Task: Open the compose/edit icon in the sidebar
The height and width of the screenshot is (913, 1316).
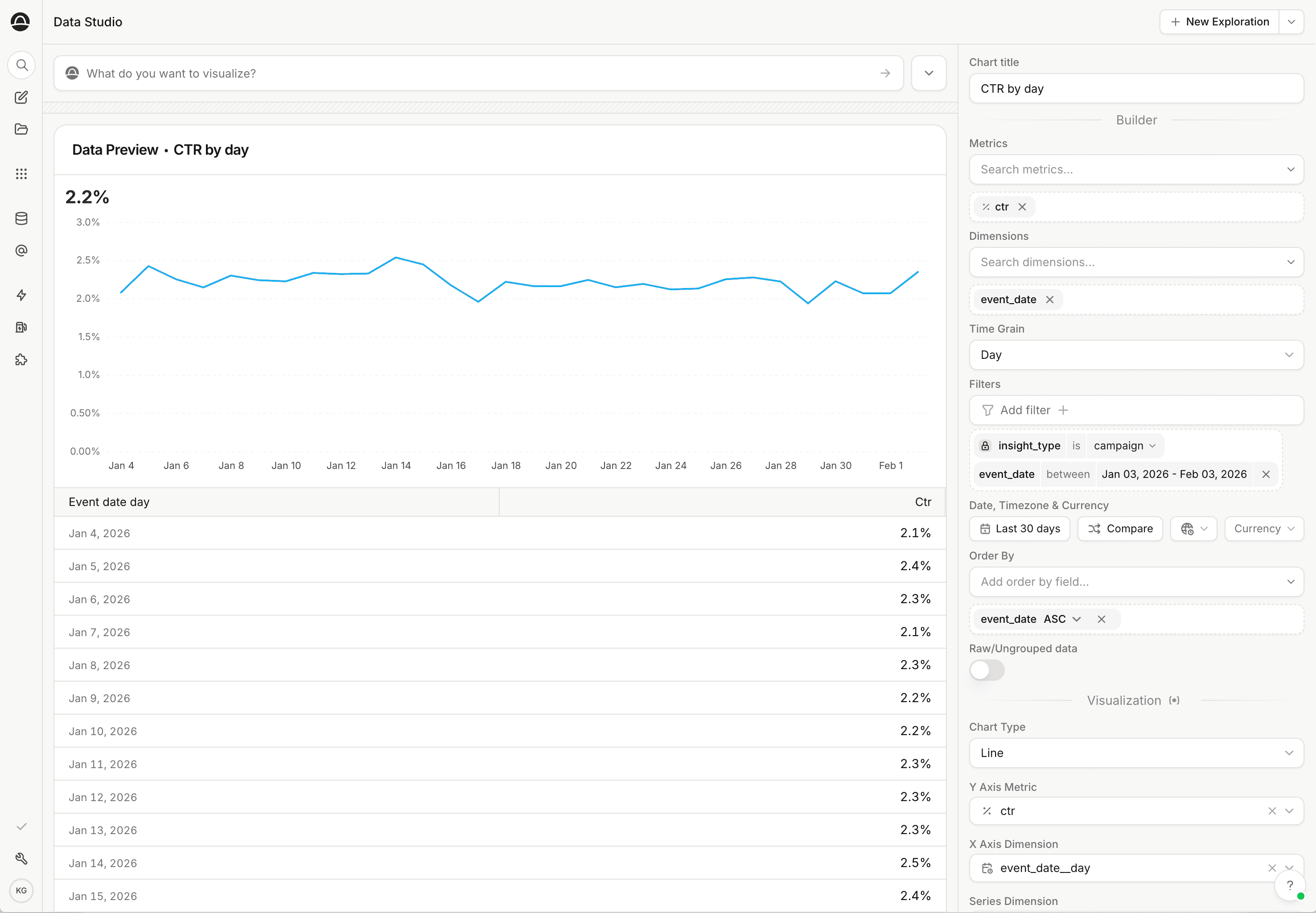Action: point(21,97)
